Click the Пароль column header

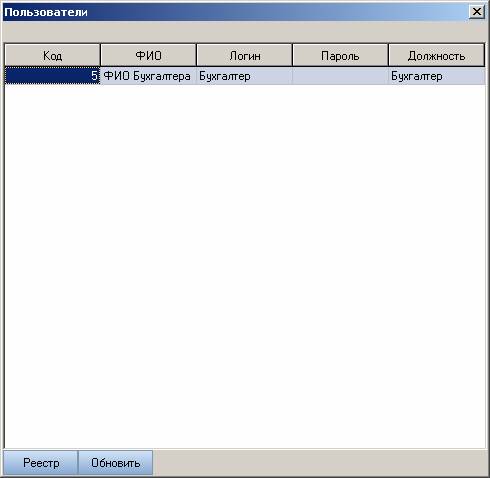340,55
